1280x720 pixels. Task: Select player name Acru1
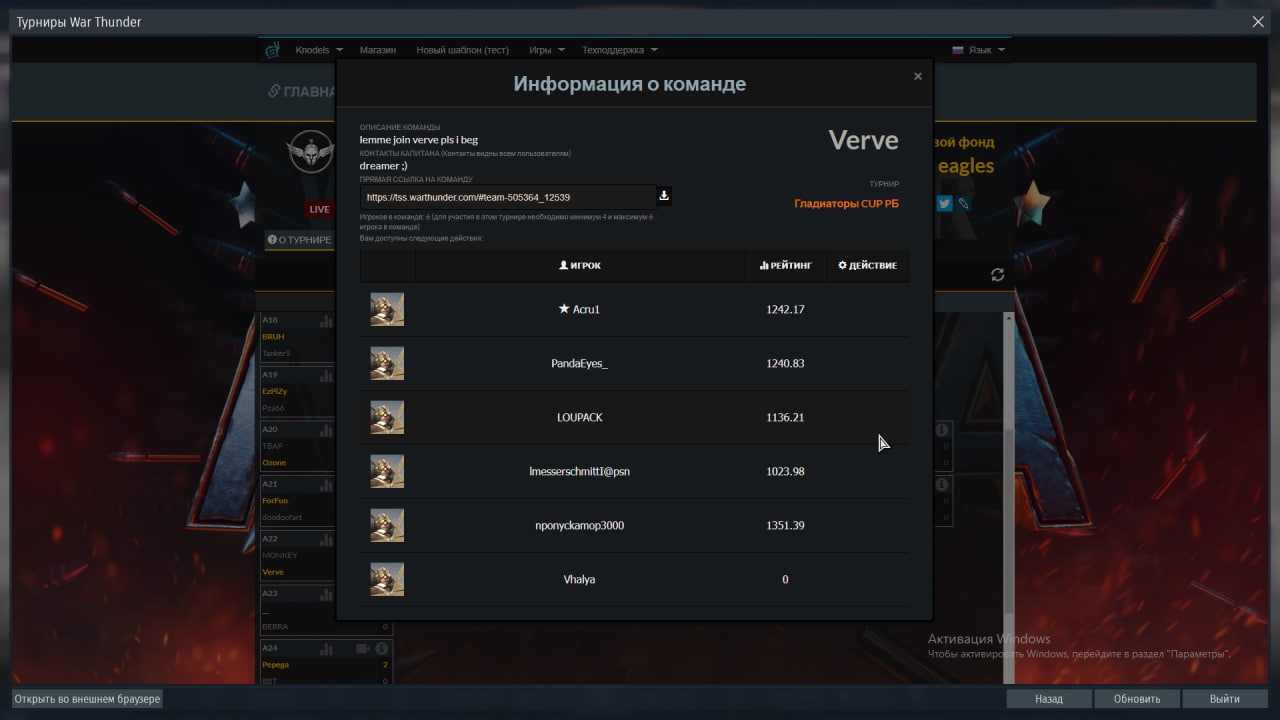[x=586, y=309]
